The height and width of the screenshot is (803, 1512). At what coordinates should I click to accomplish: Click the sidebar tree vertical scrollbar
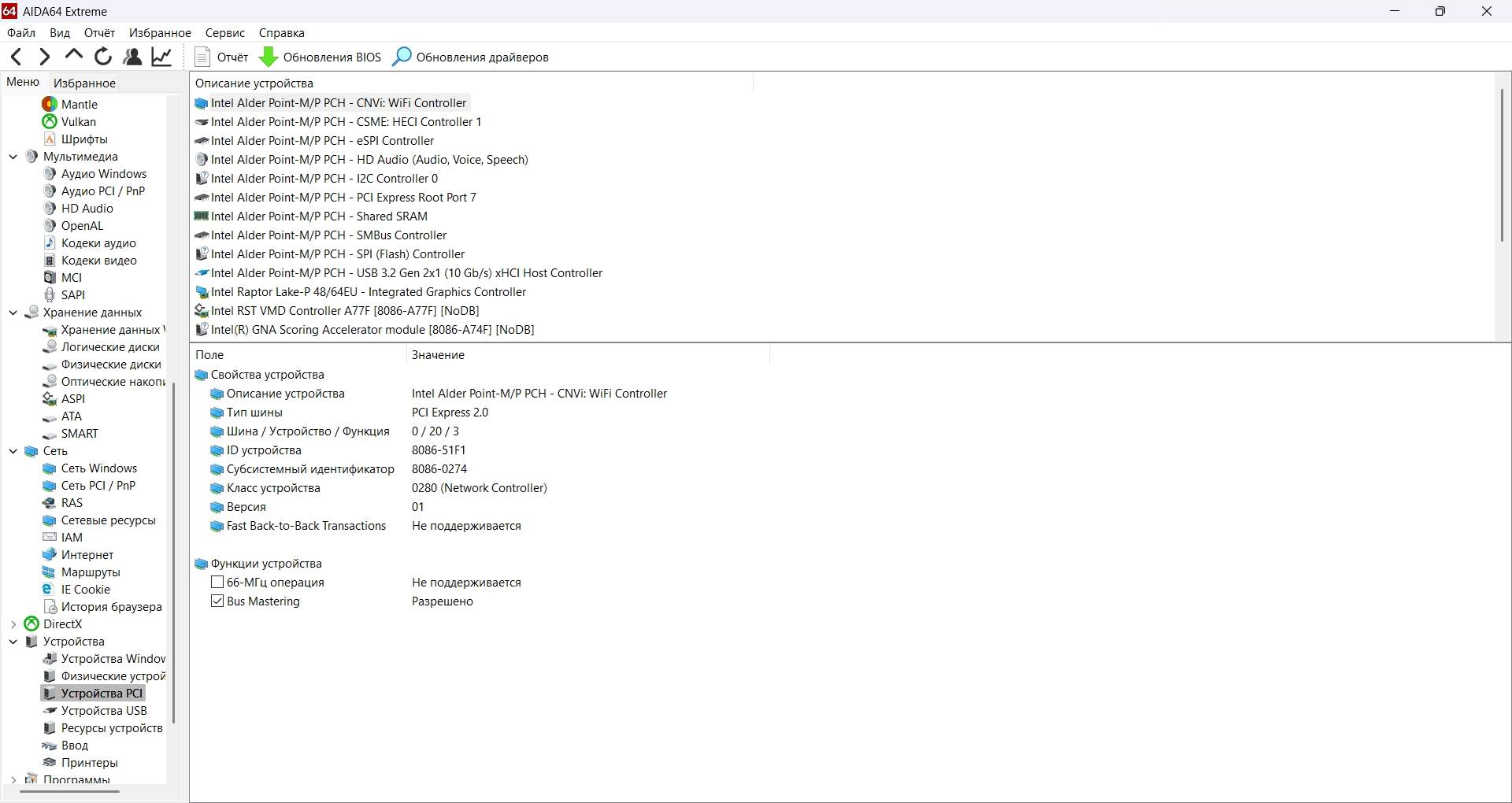click(173, 553)
